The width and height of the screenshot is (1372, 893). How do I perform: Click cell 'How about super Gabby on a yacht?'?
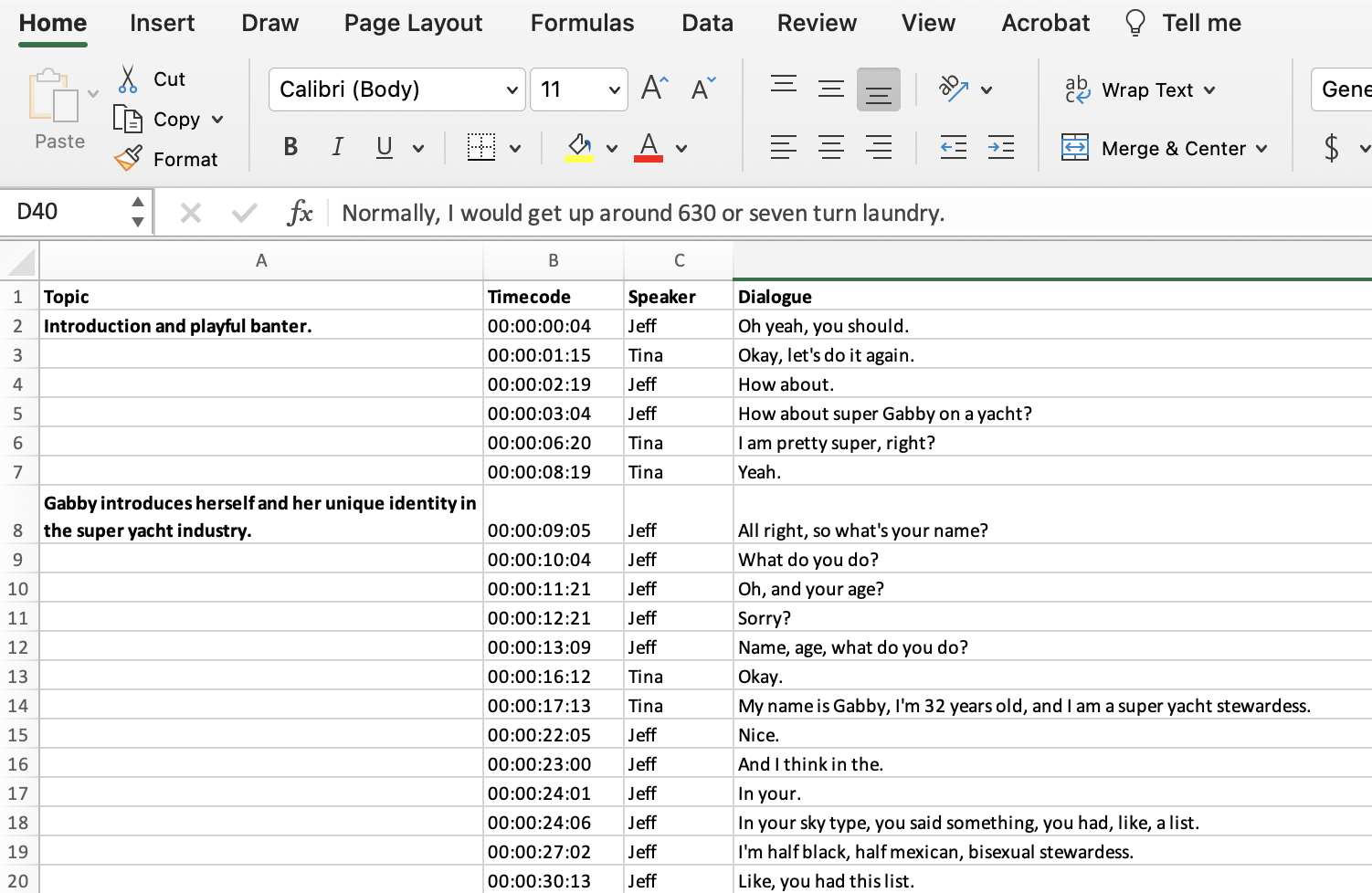pyautogui.click(x=1052, y=414)
